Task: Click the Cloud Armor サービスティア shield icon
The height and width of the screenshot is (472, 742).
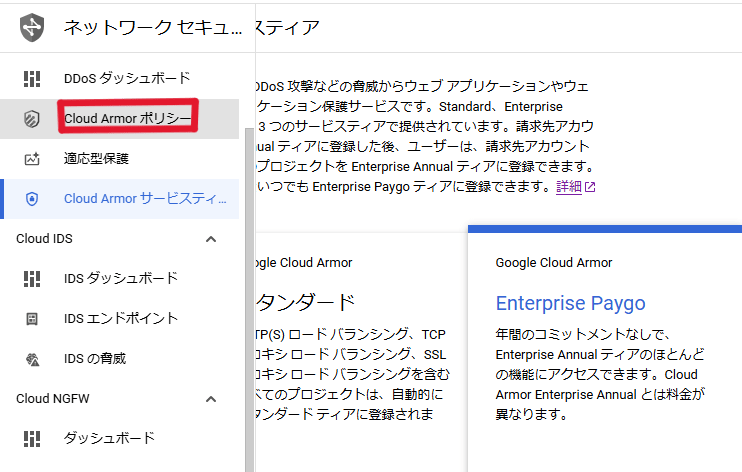Action: click(32, 199)
